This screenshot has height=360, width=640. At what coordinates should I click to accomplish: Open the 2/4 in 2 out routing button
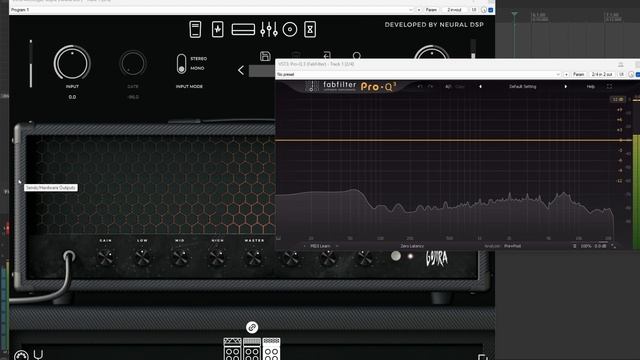[x=602, y=74]
